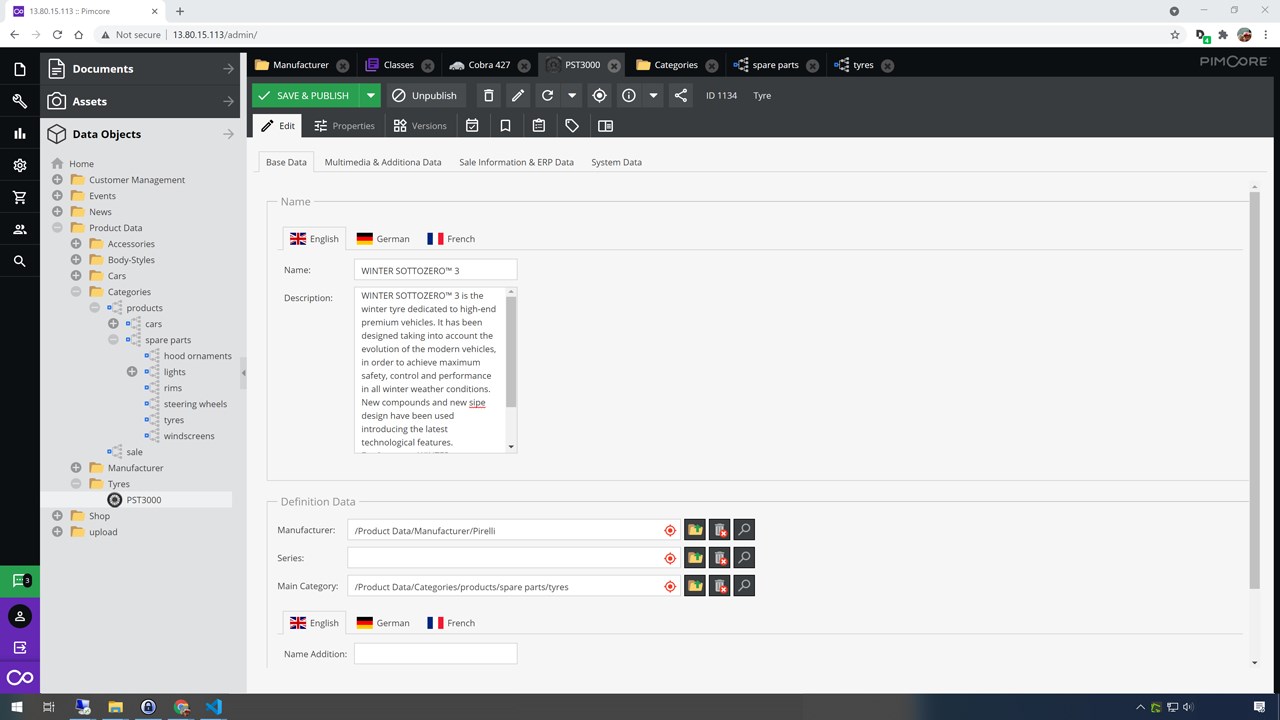This screenshot has width=1280, height=720.
Task: Open the System Data tab
Action: [616, 162]
